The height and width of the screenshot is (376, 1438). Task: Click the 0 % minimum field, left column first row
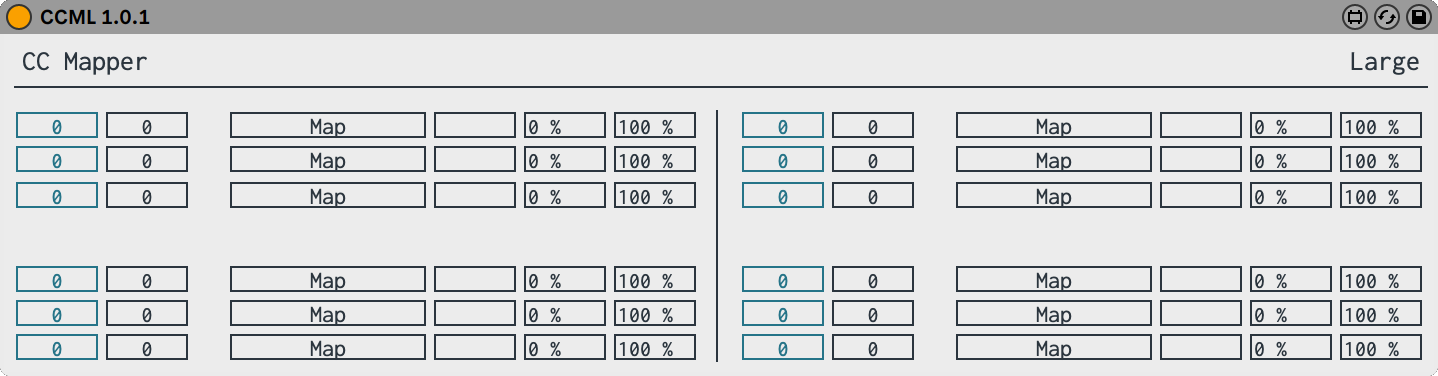coord(565,125)
